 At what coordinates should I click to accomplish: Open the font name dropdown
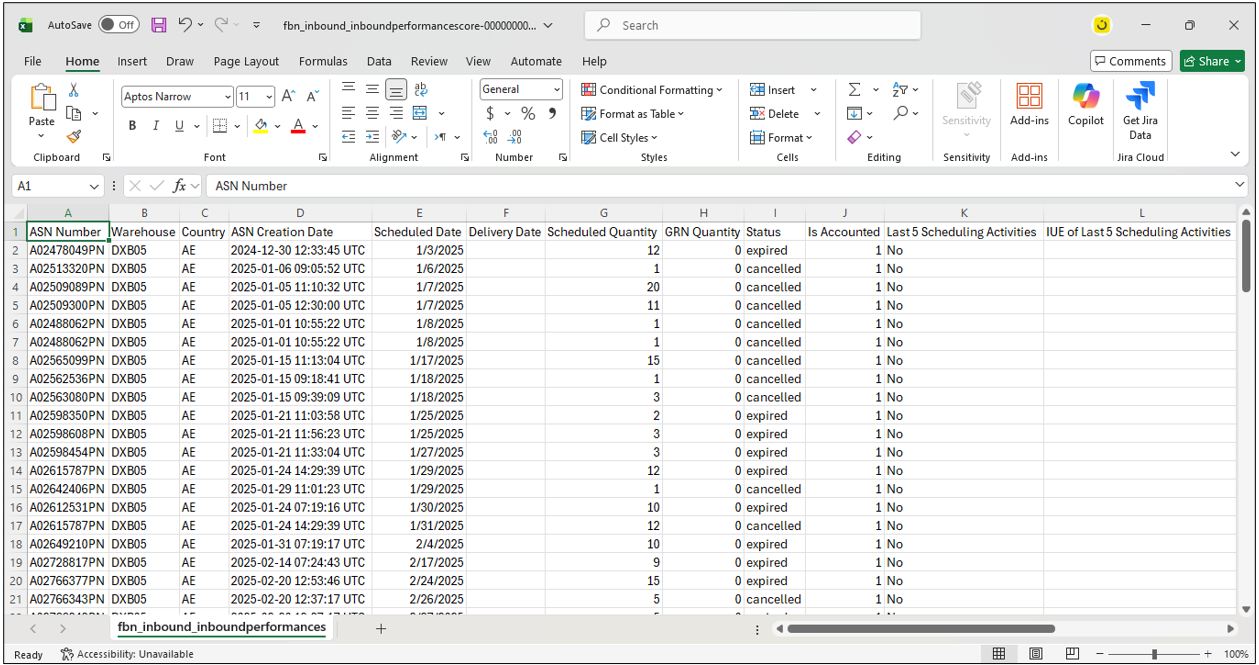pyautogui.click(x=226, y=97)
